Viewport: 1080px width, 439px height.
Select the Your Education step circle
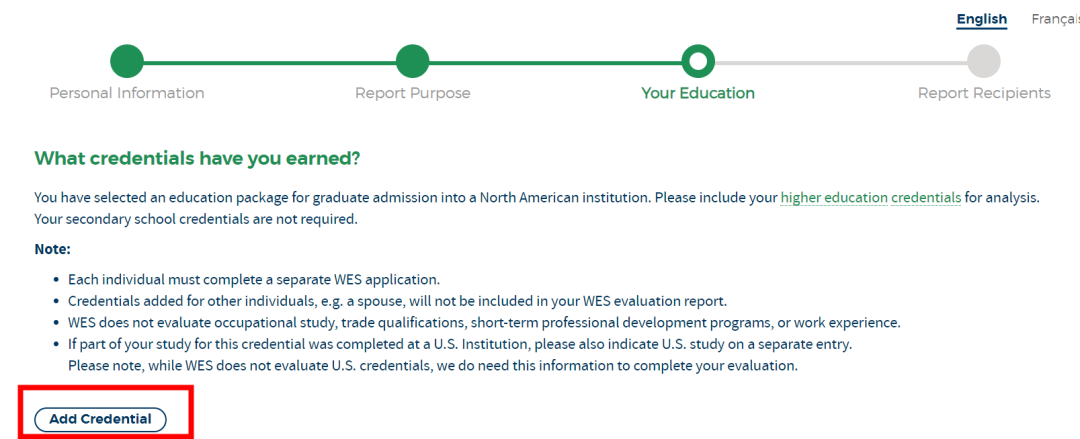point(698,62)
